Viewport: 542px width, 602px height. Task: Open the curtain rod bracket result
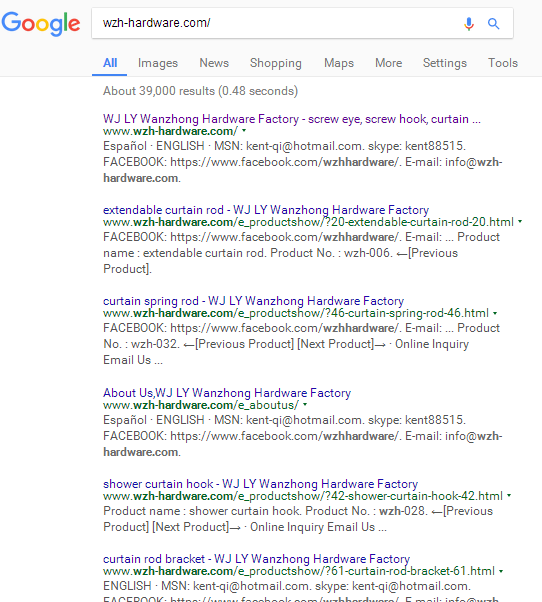256,559
